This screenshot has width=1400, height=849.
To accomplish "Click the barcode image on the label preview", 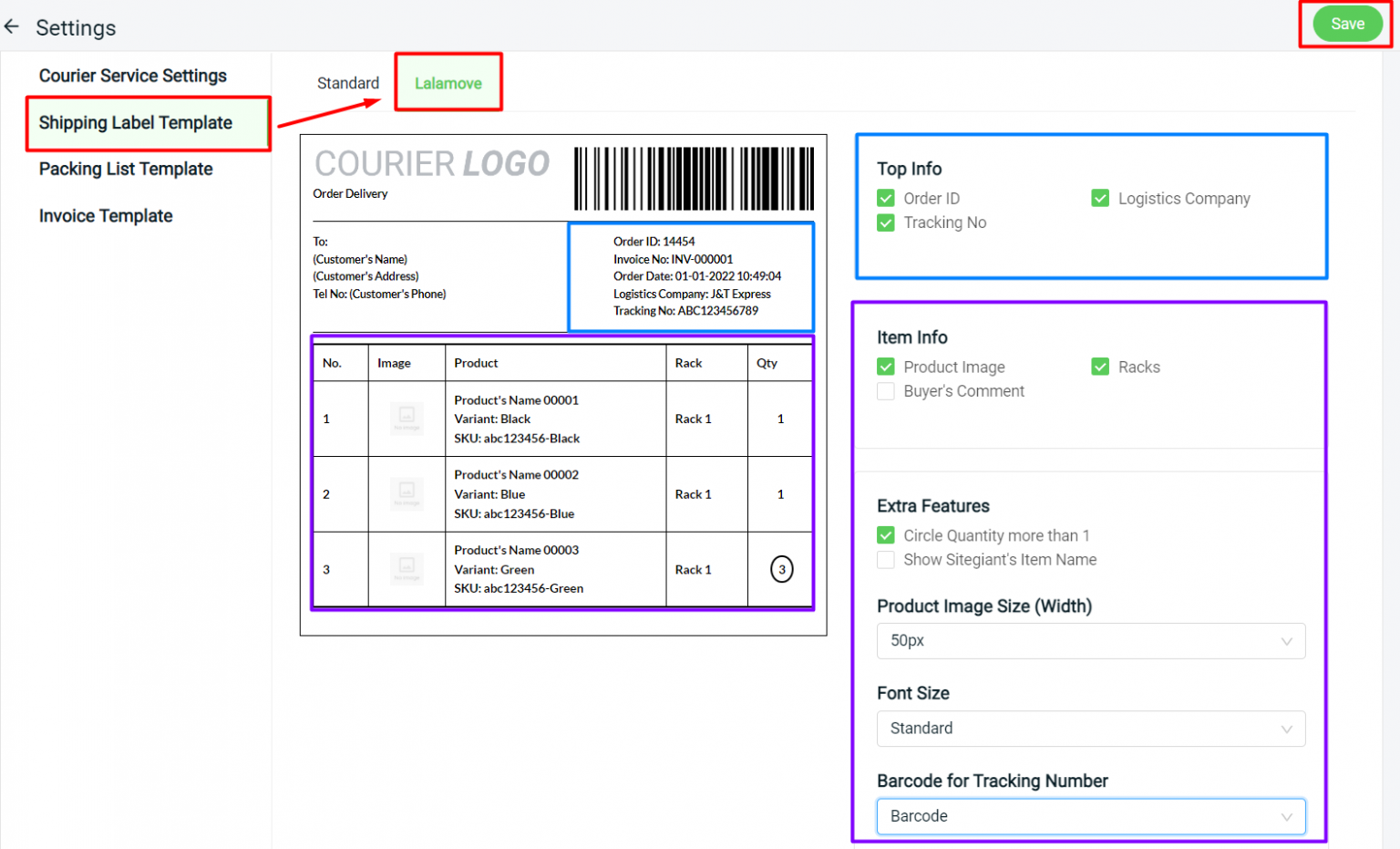I will (693, 179).
